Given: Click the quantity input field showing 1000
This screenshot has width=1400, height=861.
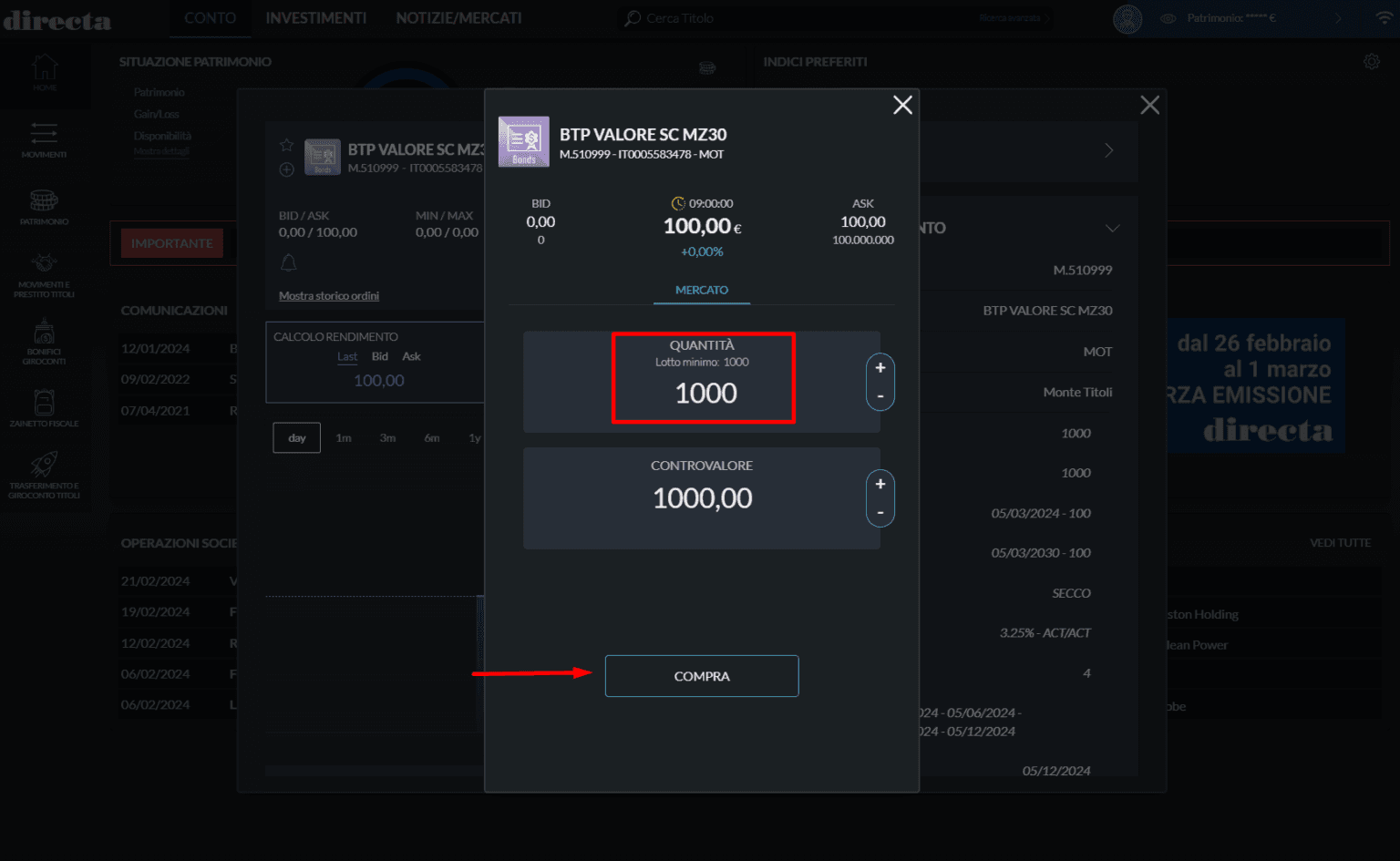Looking at the screenshot, I should [705, 393].
